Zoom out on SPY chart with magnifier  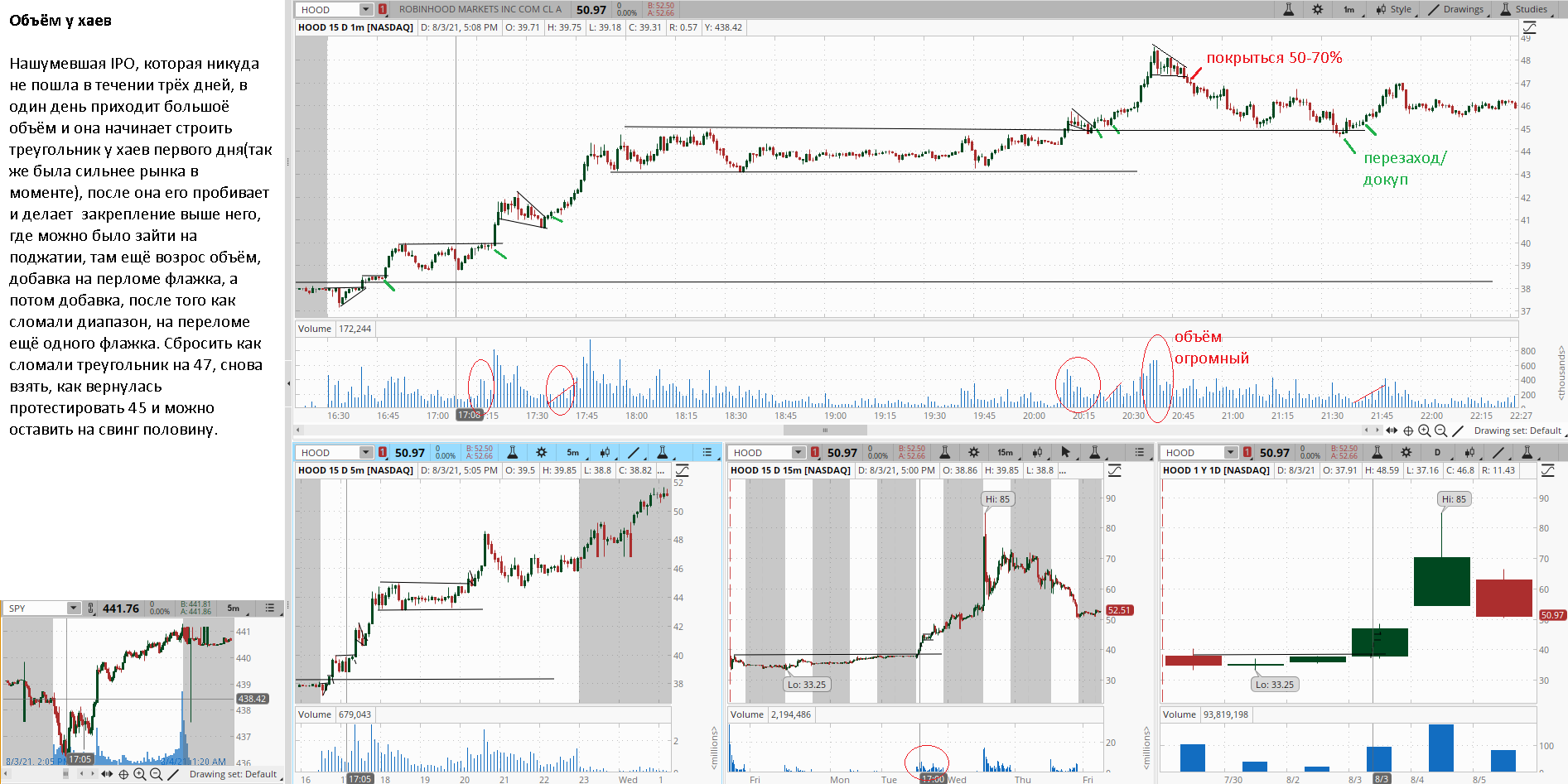[156, 774]
